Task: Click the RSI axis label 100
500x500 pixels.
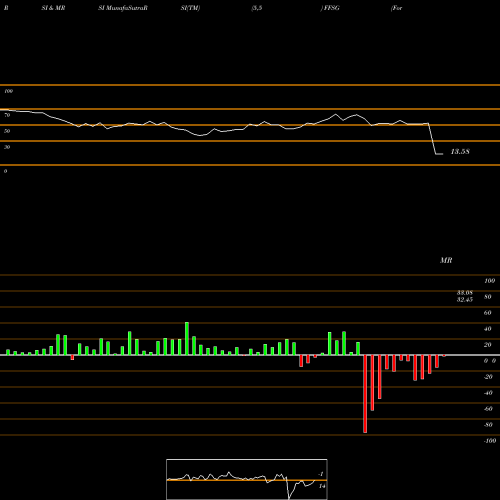Action: coord(9,91)
